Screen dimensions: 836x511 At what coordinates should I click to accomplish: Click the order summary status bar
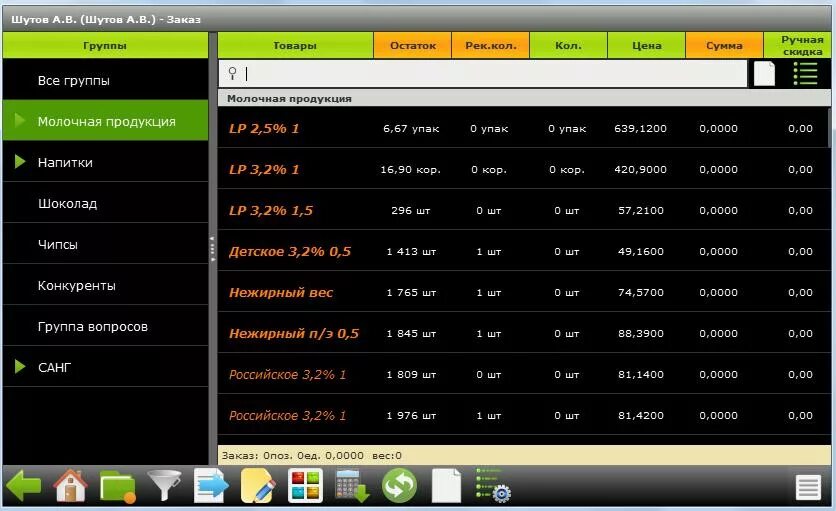click(x=524, y=456)
